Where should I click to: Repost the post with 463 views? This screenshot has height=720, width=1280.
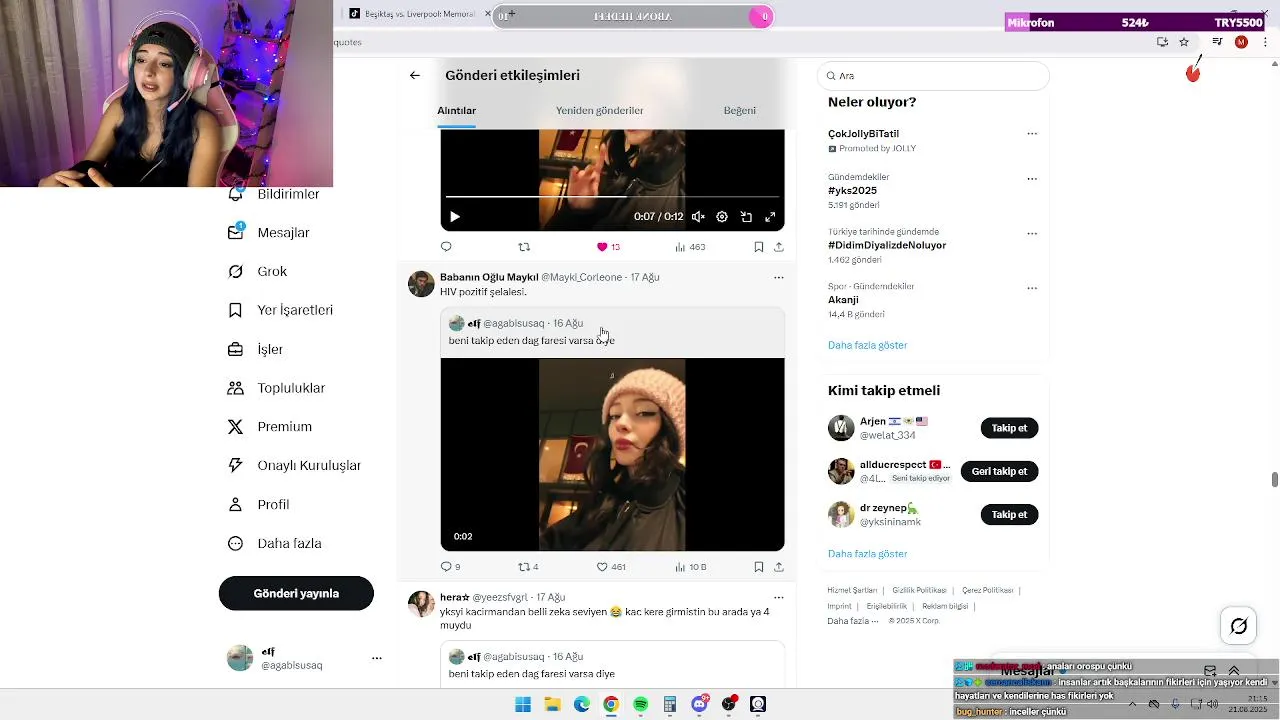tap(524, 247)
